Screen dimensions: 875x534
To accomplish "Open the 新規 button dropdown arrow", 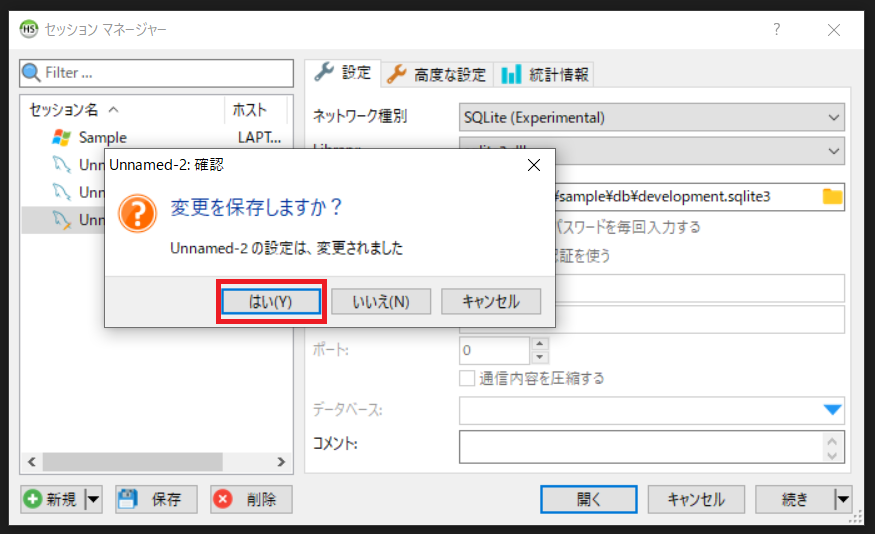I will pyautogui.click(x=93, y=499).
